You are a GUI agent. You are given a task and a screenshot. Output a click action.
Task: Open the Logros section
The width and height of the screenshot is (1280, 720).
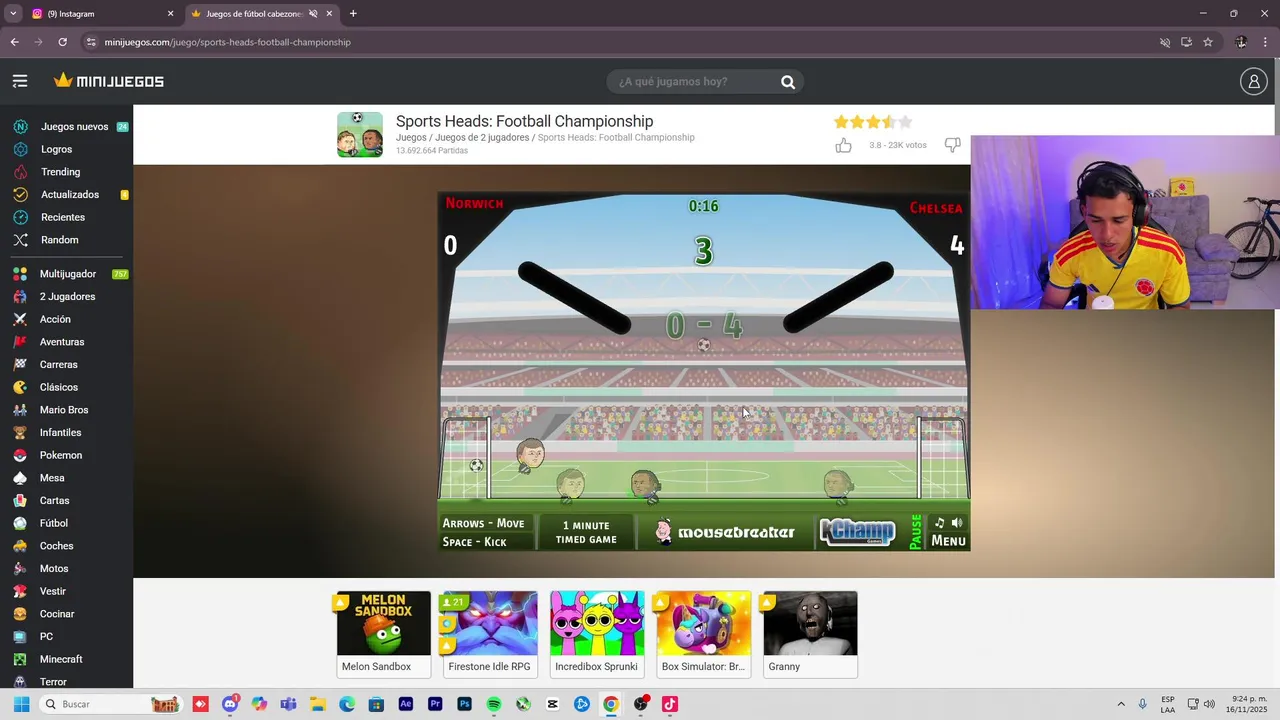pos(56,149)
